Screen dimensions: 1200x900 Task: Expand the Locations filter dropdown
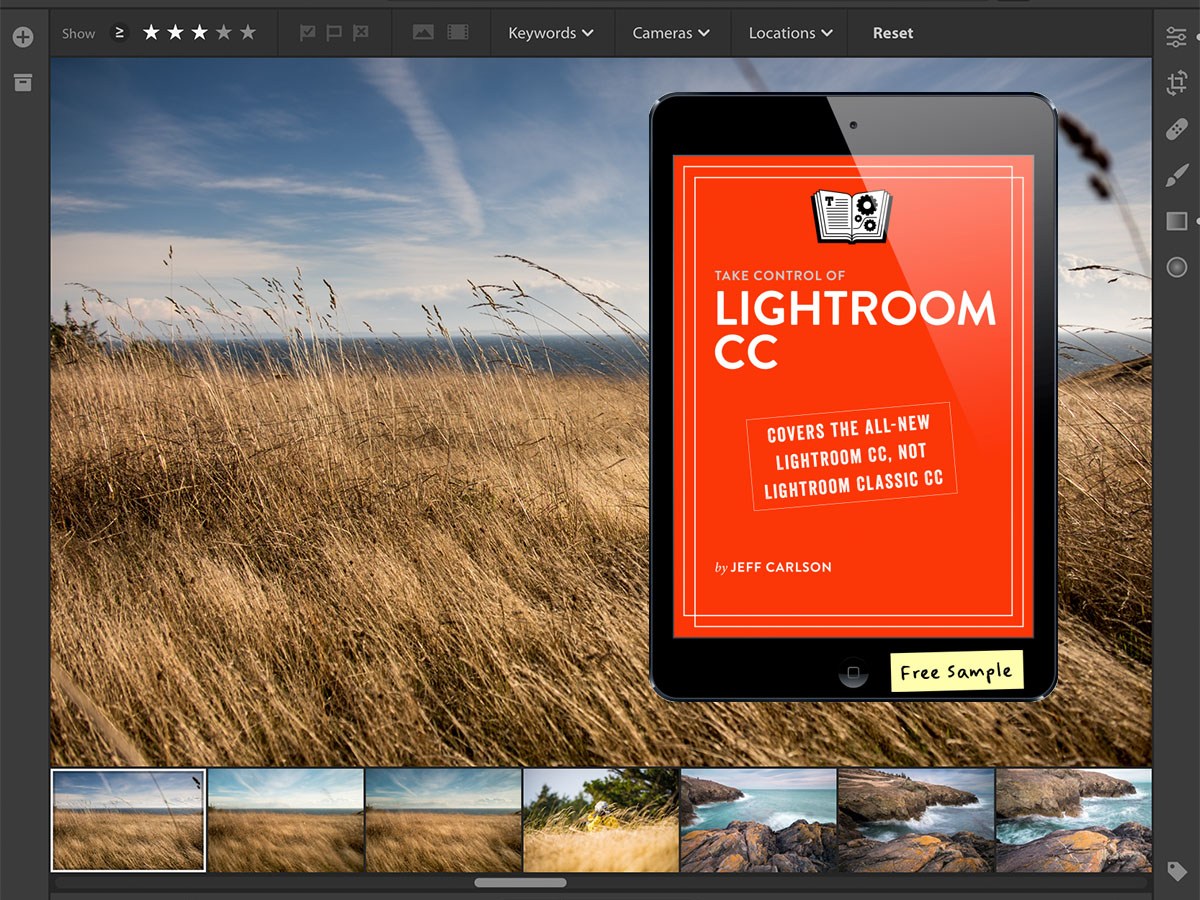click(x=790, y=33)
